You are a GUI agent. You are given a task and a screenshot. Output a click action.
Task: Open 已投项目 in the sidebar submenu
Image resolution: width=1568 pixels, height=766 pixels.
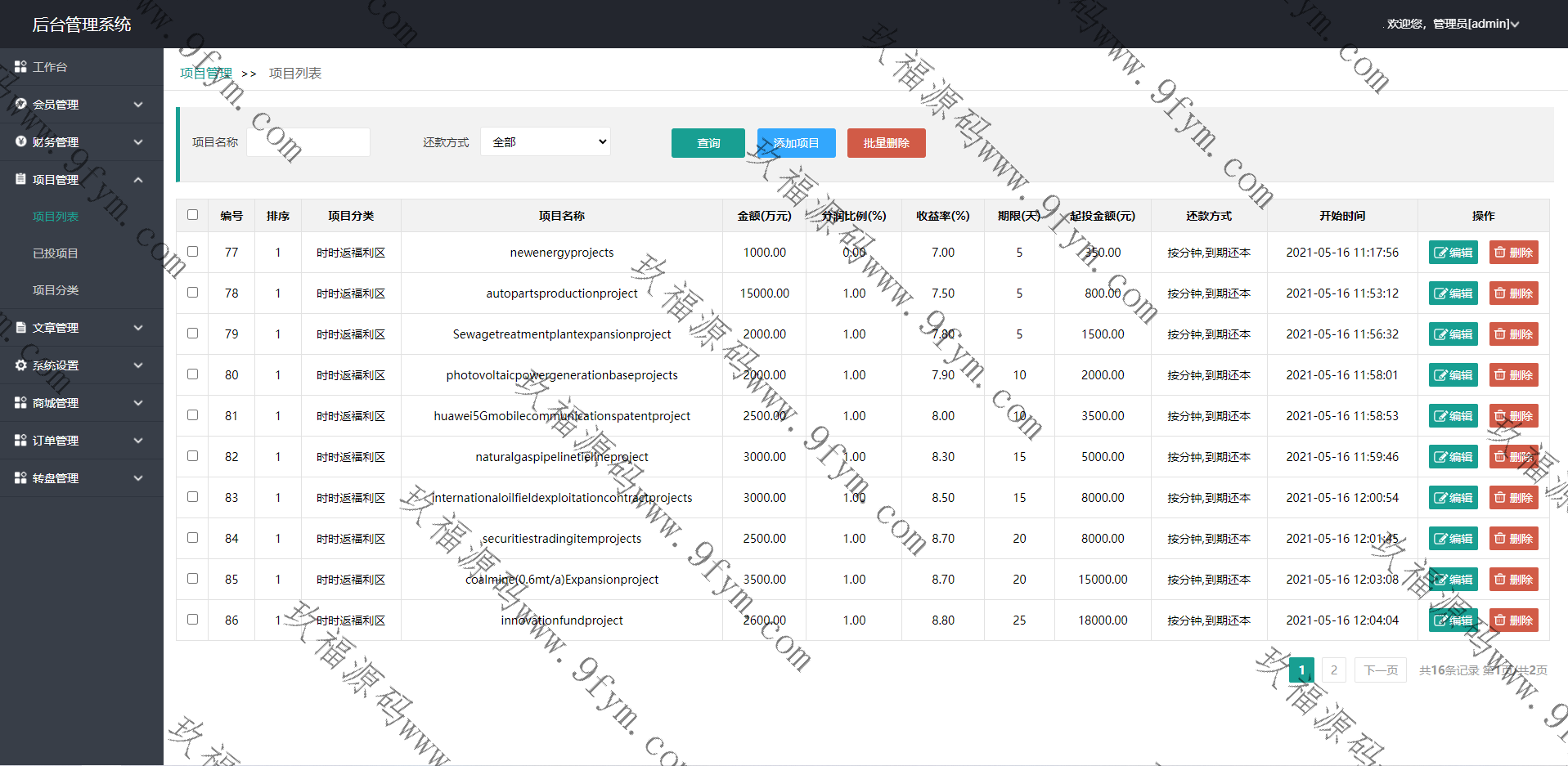pyautogui.click(x=56, y=253)
